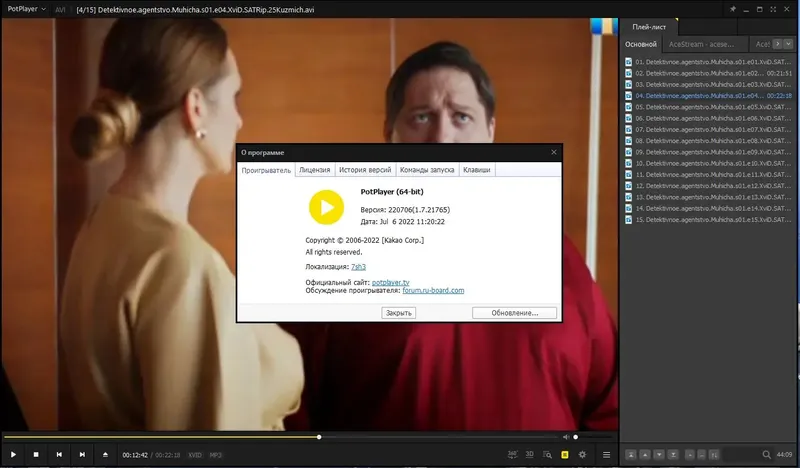Image resolution: width=800 pixels, height=468 pixels.
Task: Open the 7sh3 localization link
Action: (358, 267)
